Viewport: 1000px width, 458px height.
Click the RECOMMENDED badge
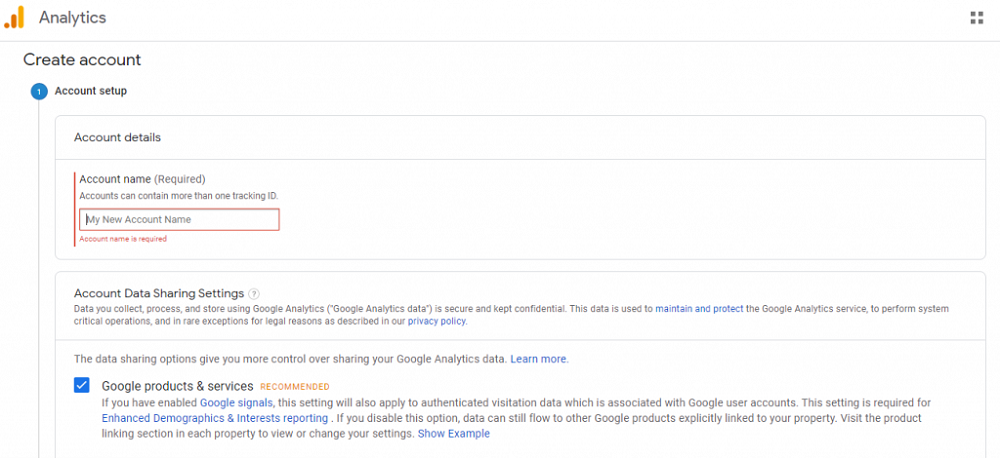coord(295,387)
